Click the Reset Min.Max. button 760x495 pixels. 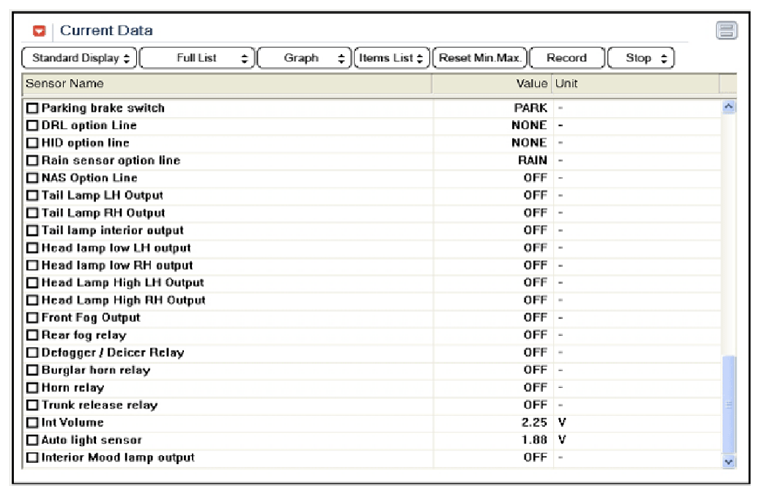click(x=479, y=58)
